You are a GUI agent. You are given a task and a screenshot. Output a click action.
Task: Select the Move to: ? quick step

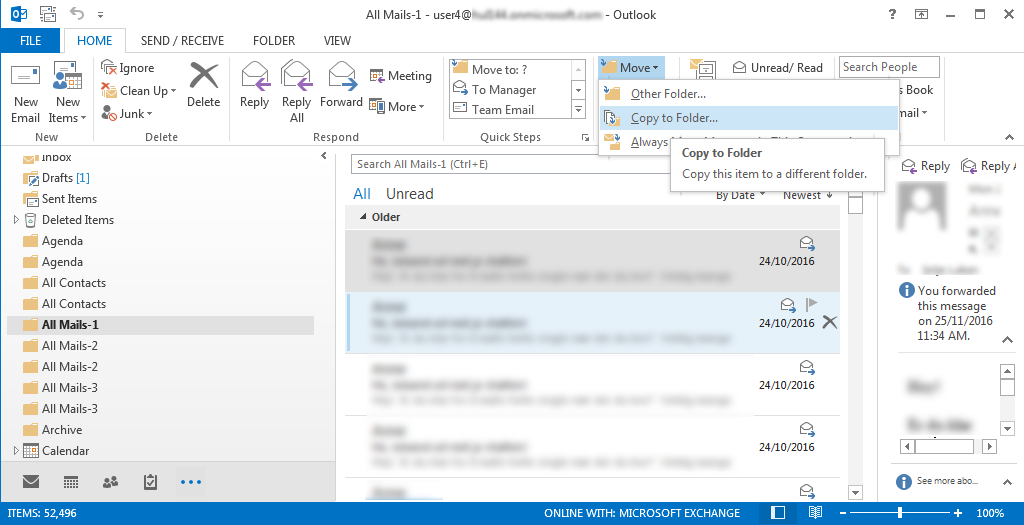511,69
